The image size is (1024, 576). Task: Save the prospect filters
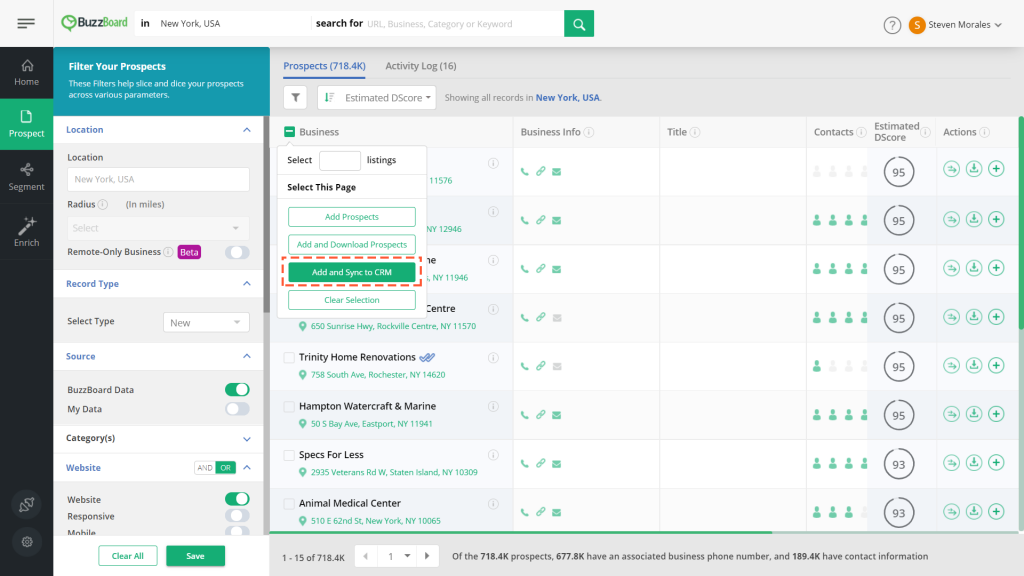point(195,556)
